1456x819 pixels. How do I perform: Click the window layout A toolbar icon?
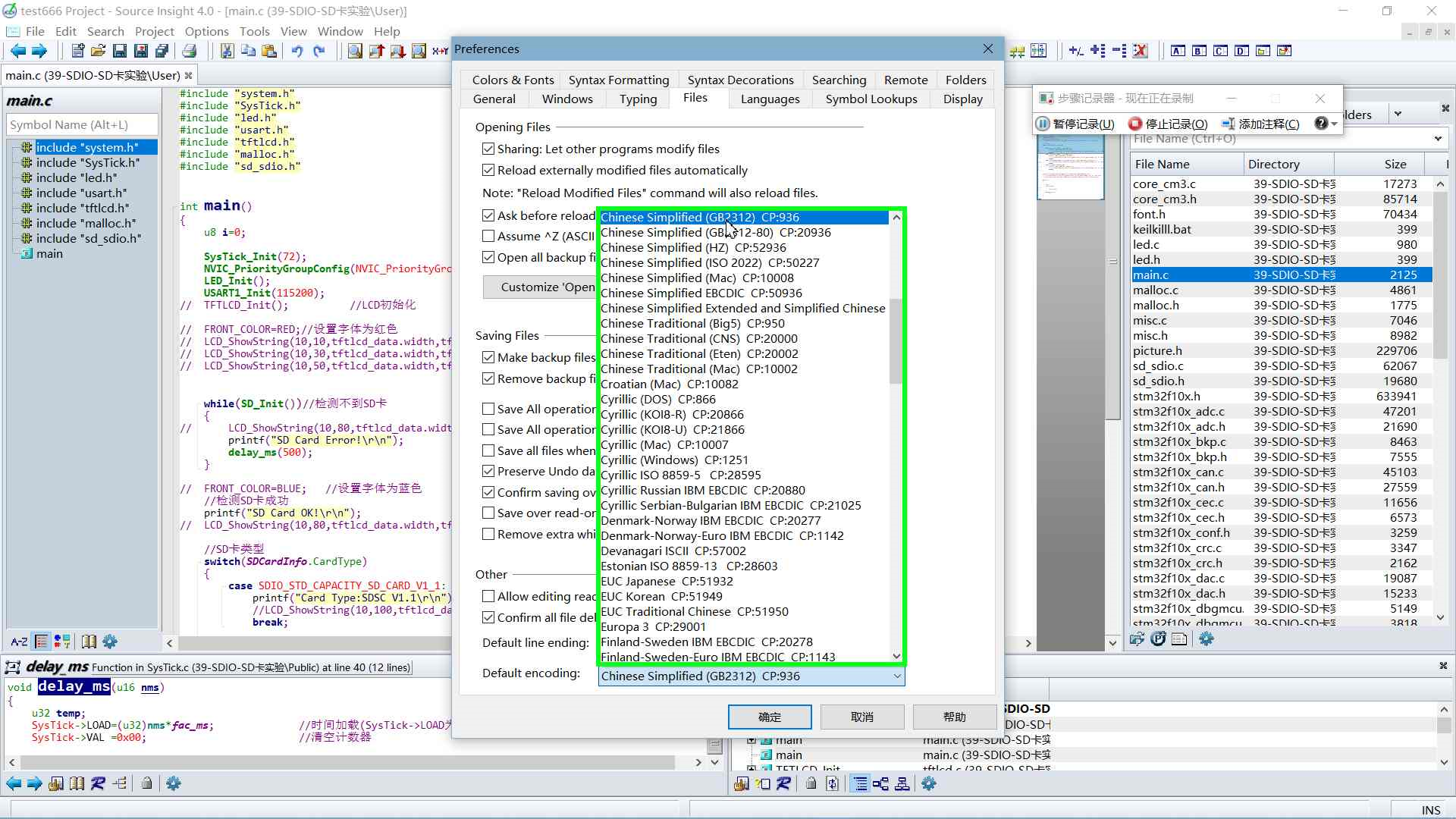coord(1178,51)
